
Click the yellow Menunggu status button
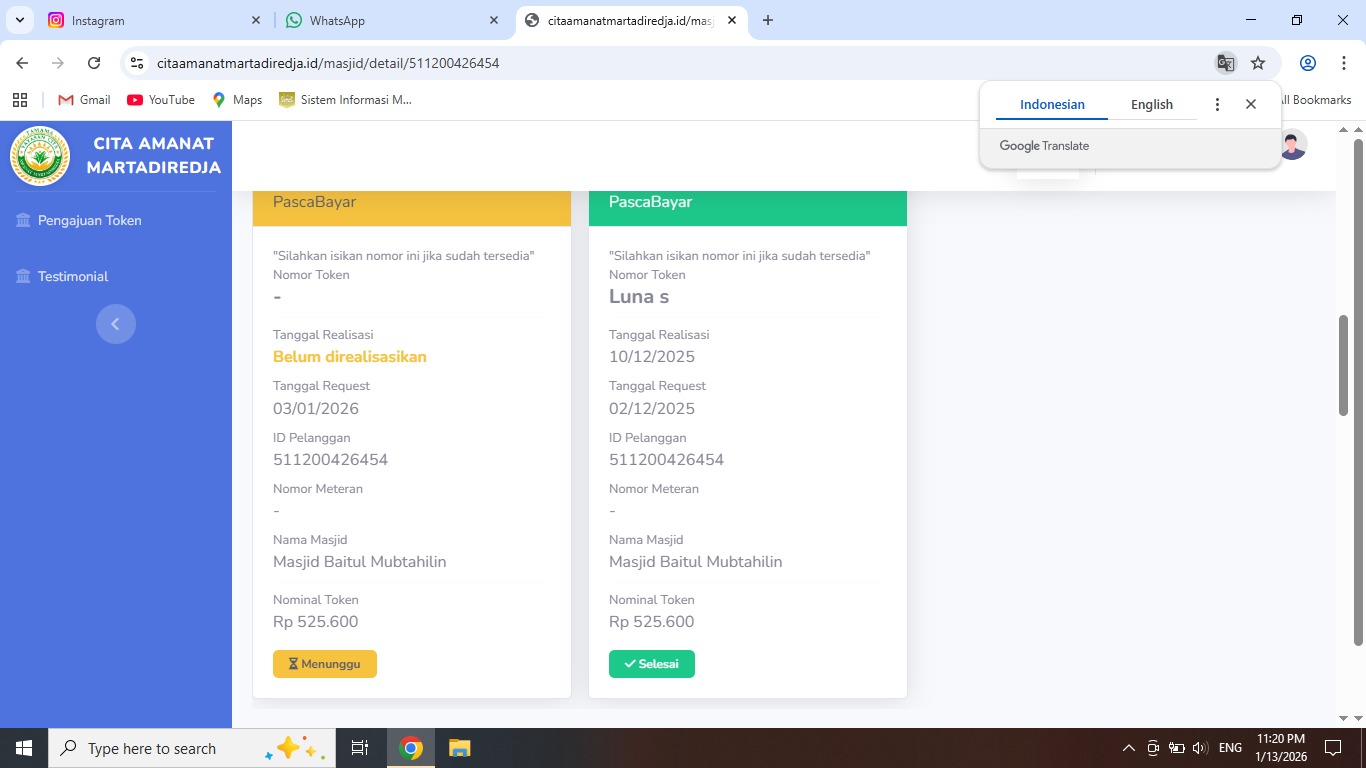[324, 664]
